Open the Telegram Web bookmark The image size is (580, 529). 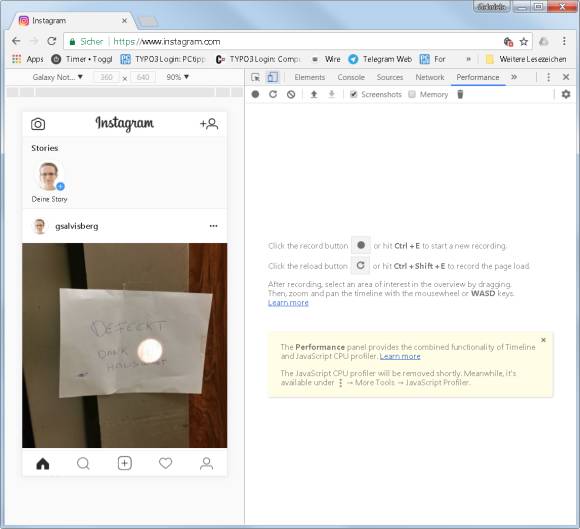[380, 59]
